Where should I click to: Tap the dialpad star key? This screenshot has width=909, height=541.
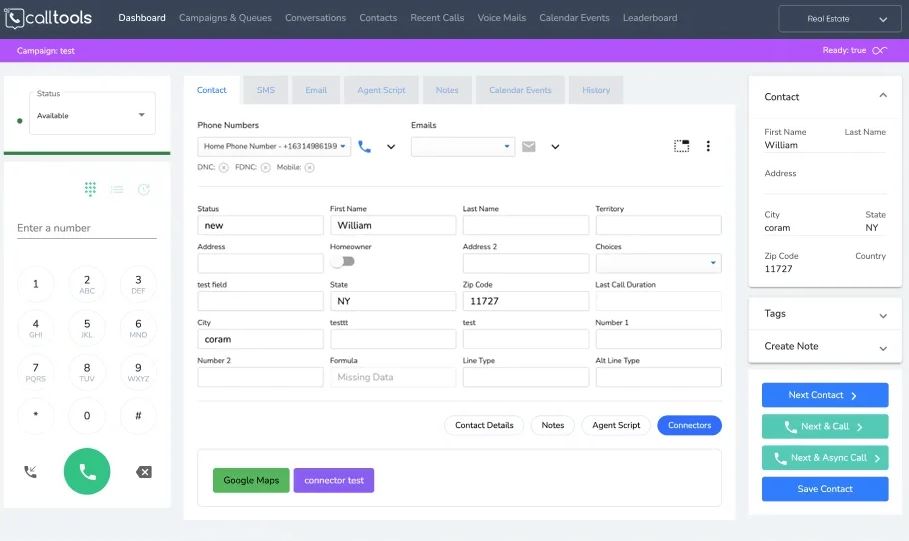click(36, 416)
